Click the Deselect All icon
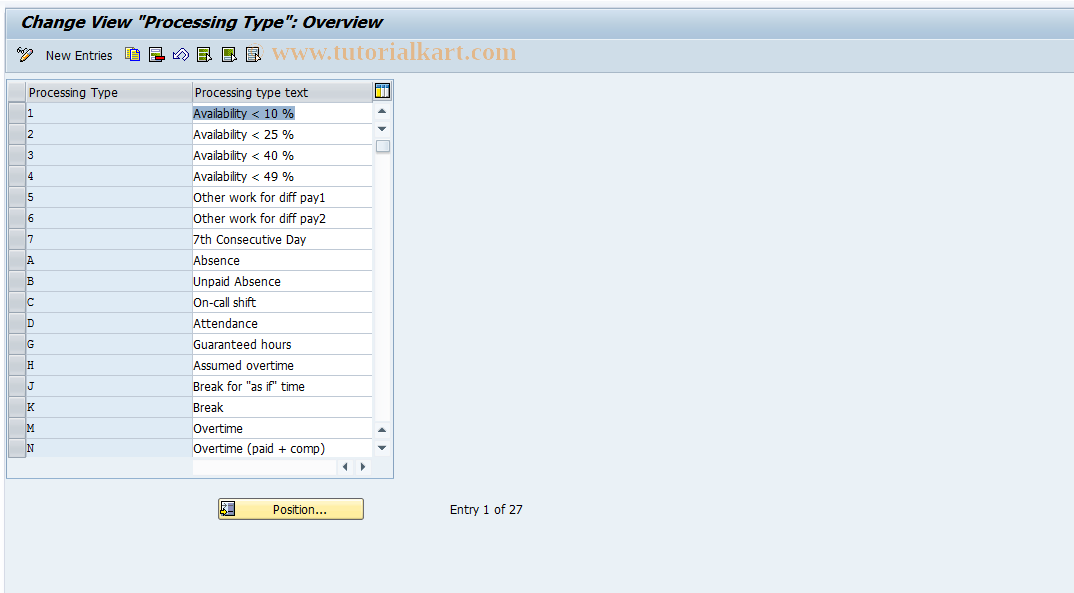The width and height of the screenshot is (1074, 593). click(253, 55)
